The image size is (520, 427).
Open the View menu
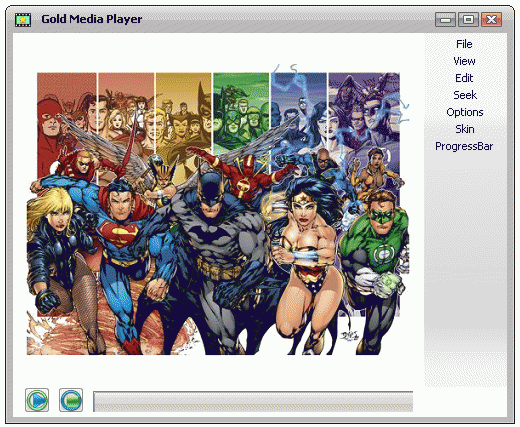[464, 61]
